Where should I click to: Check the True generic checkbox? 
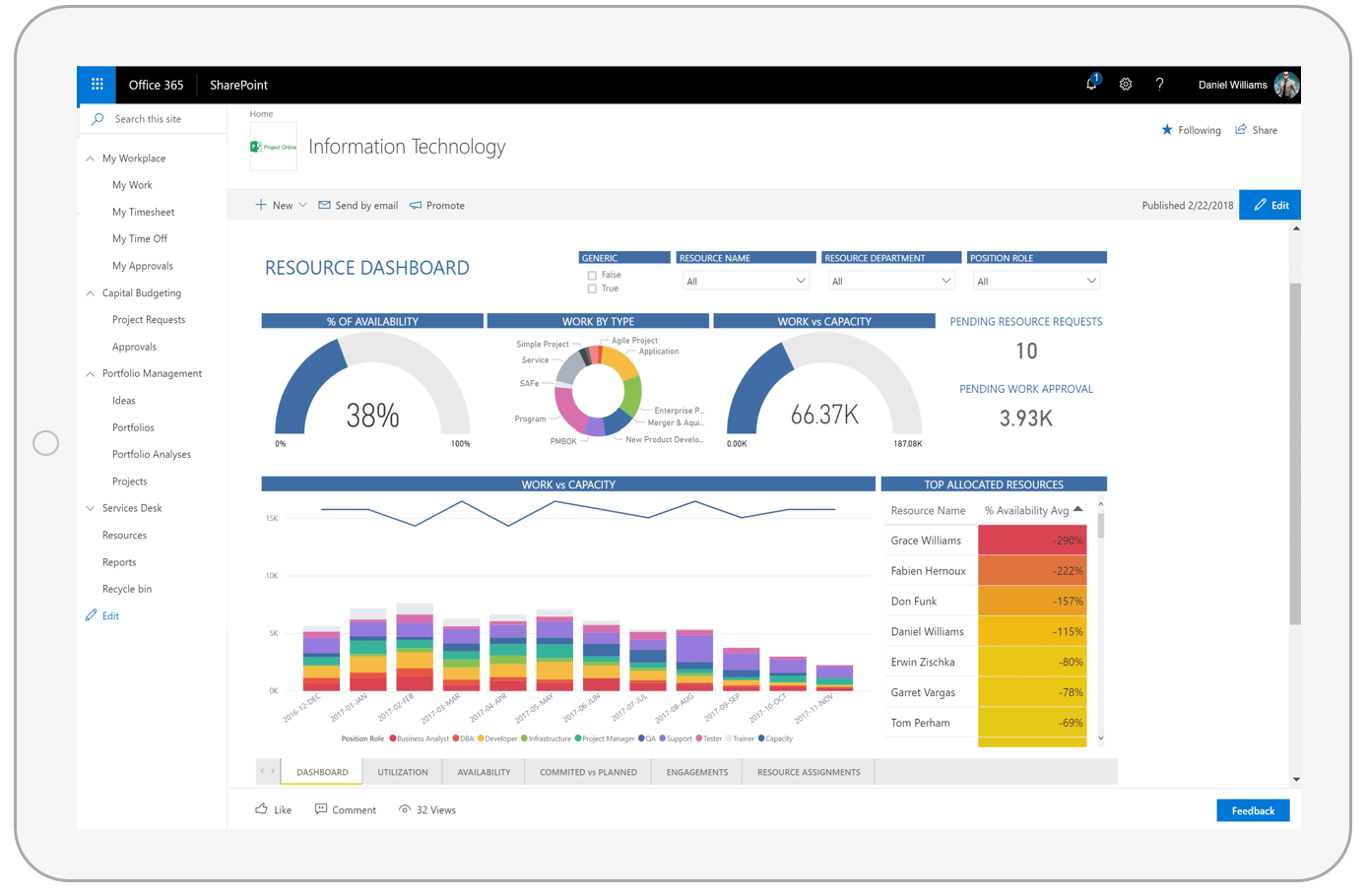(x=592, y=288)
